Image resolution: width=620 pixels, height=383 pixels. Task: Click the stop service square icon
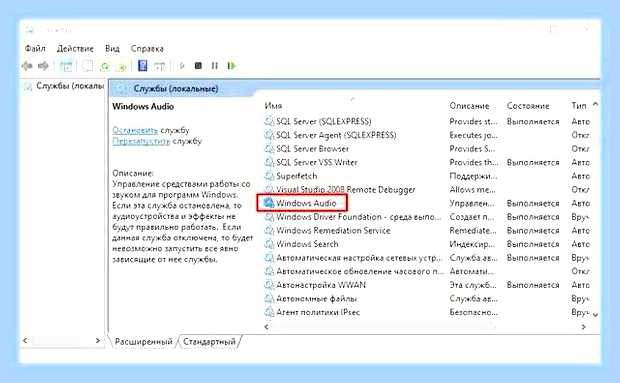point(198,66)
